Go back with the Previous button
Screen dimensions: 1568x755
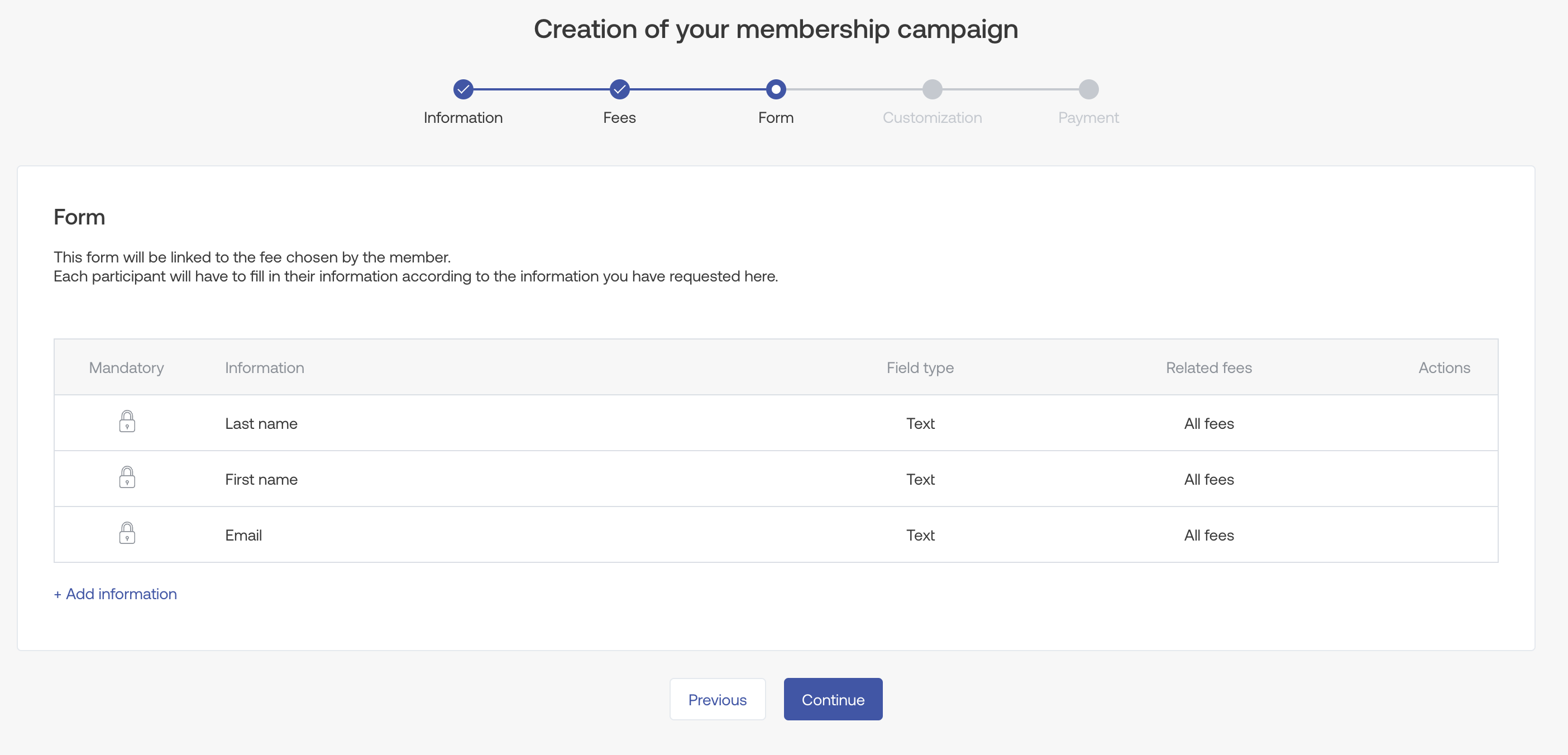pyautogui.click(x=717, y=700)
